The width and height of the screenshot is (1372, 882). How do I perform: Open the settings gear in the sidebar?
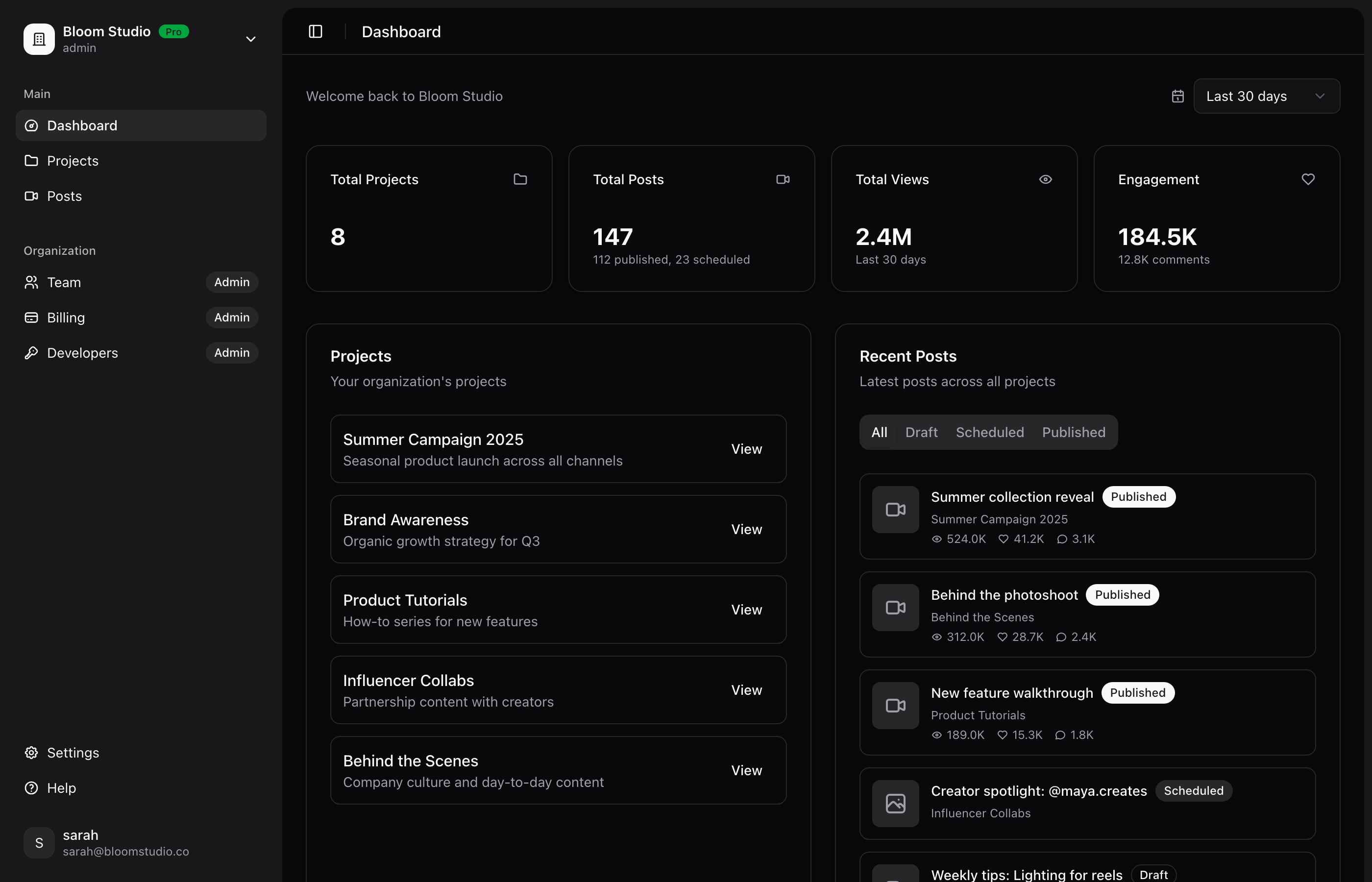pyautogui.click(x=31, y=753)
